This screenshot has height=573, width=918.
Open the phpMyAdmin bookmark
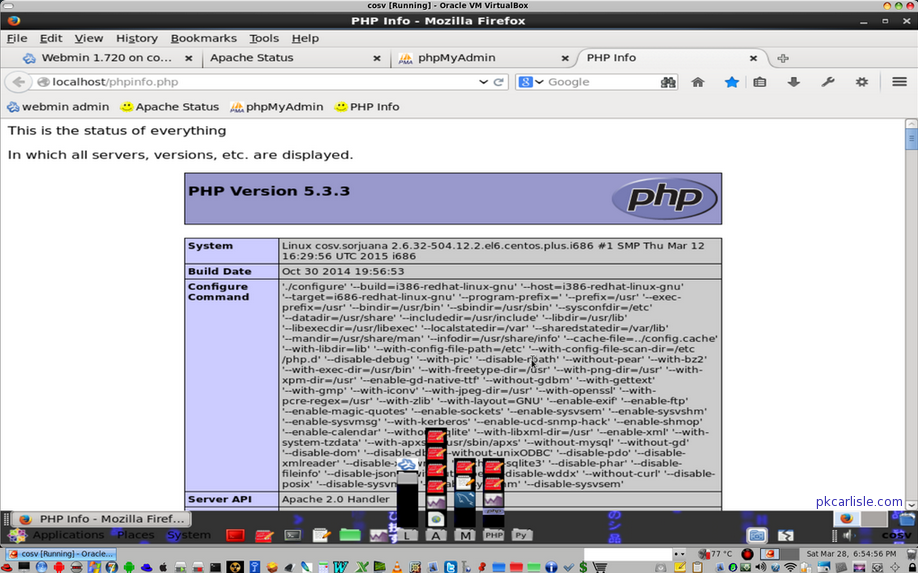pos(276,107)
